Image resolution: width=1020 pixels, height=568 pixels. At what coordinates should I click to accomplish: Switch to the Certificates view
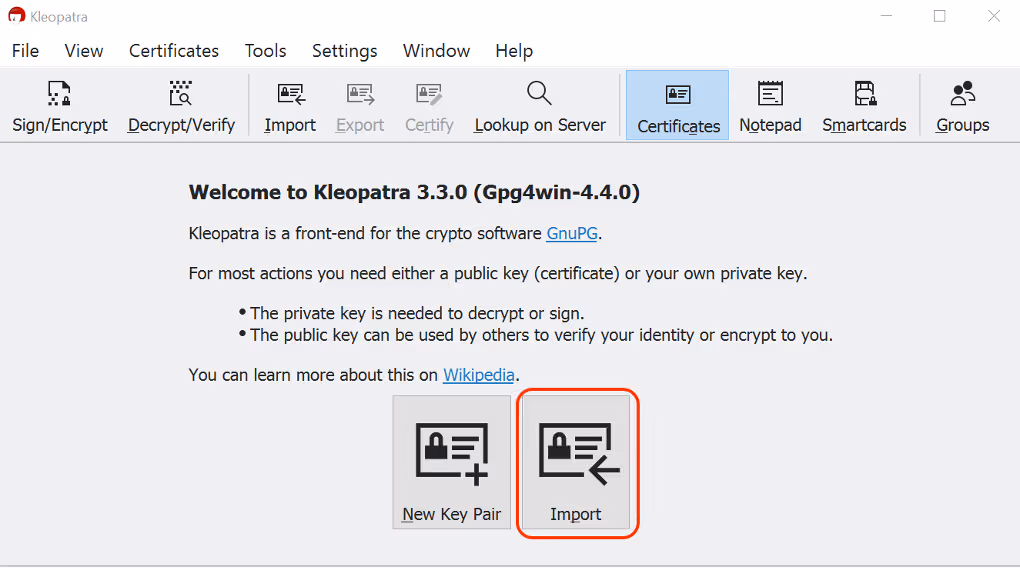tap(678, 106)
